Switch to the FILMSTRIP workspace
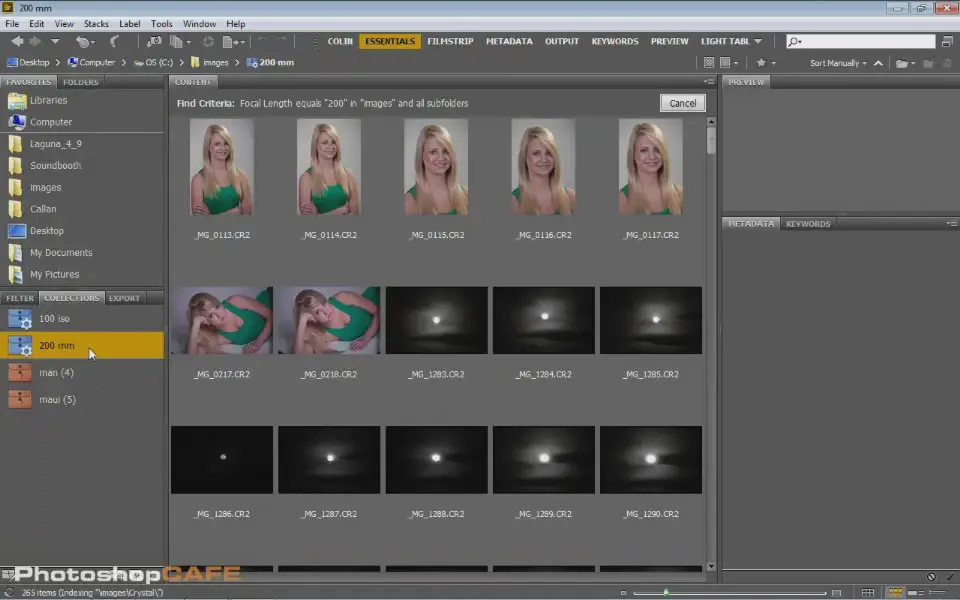The height and width of the screenshot is (600, 960). pyautogui.click(x=450, y=41)
